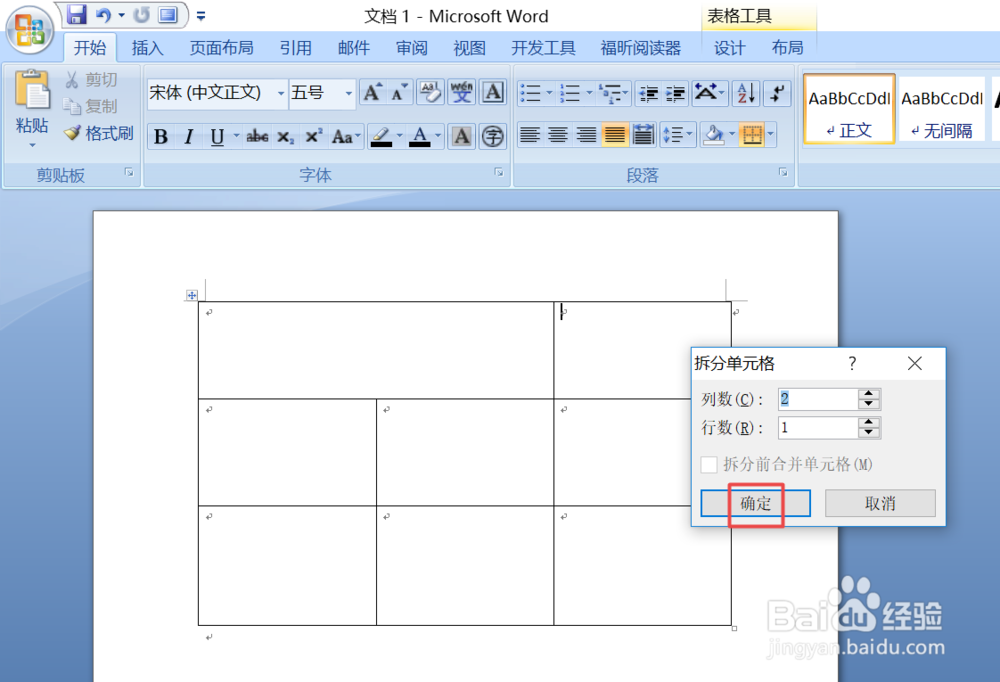Apply character border icon
The width and height of the screenshot is (1000, 682).
pos(493,93)
